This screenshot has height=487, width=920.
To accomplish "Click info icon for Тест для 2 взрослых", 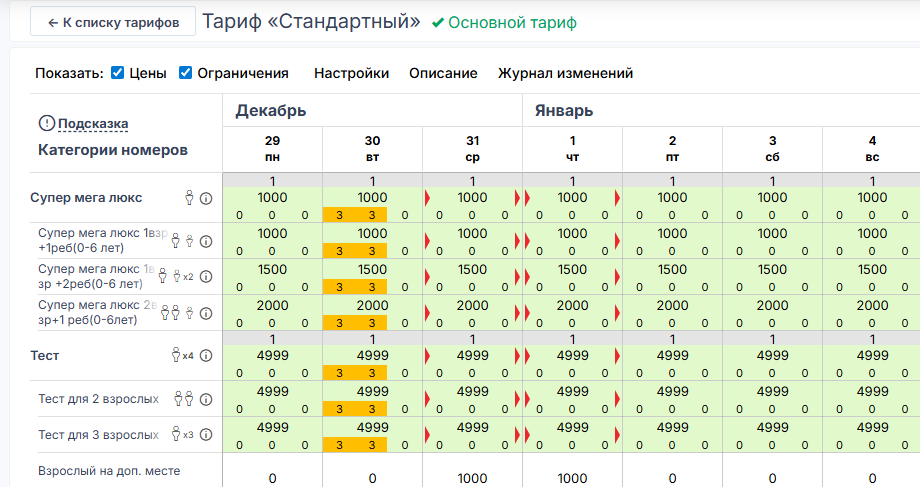I will tap(206, 399).
